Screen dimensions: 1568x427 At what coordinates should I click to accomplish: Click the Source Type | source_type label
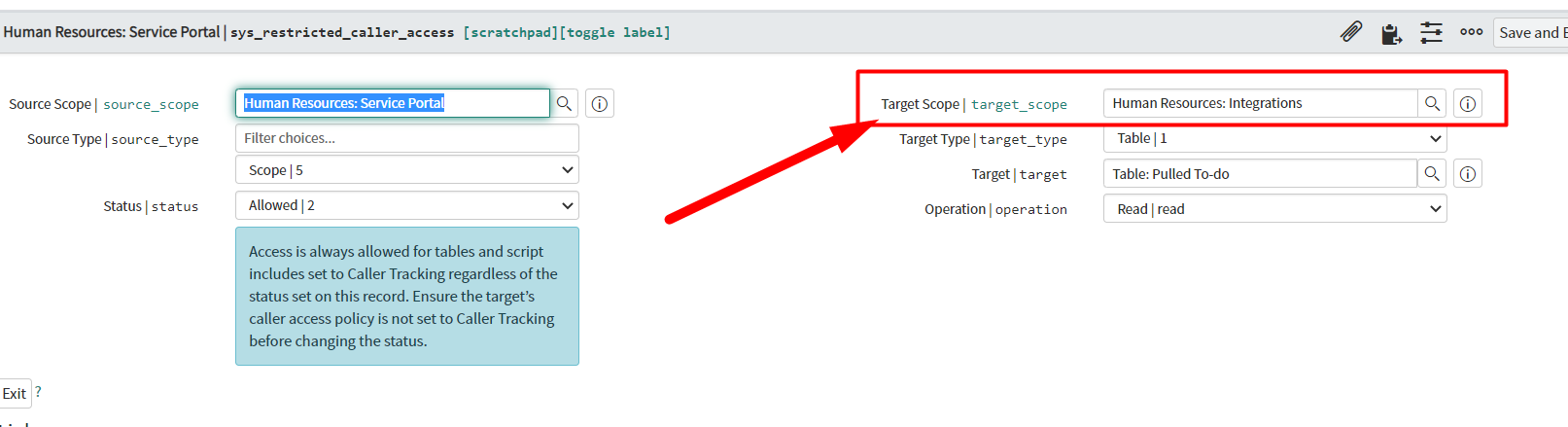[x=113, y=139]
